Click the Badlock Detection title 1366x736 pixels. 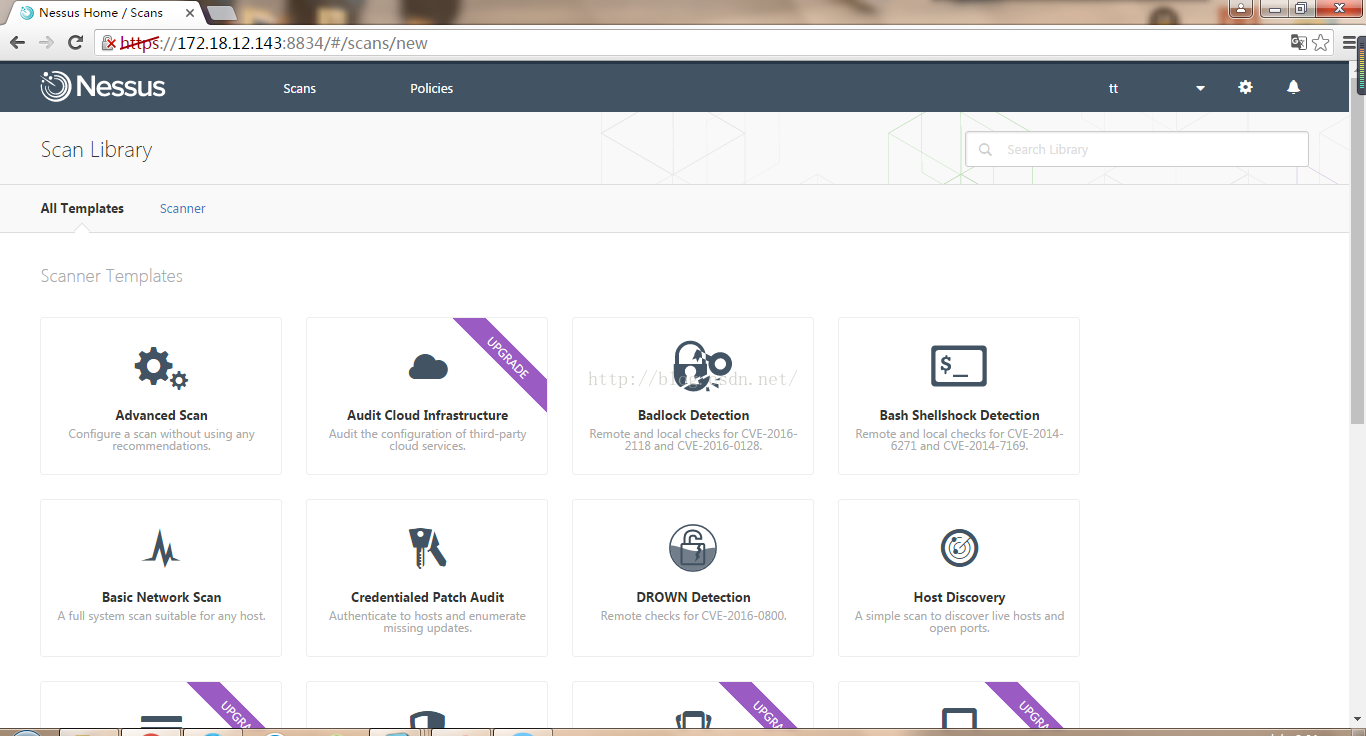tap(693, 415)
